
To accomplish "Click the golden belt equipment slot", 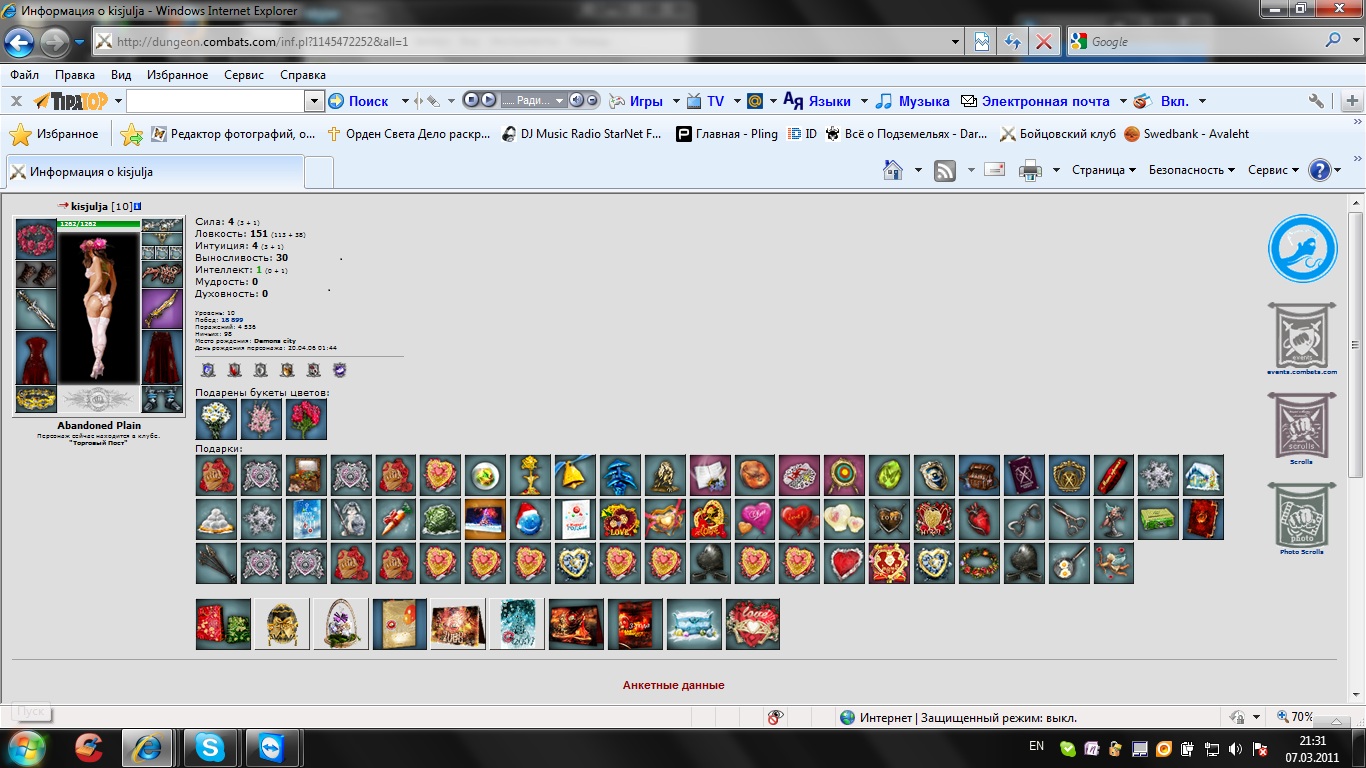I will (36, 398).
